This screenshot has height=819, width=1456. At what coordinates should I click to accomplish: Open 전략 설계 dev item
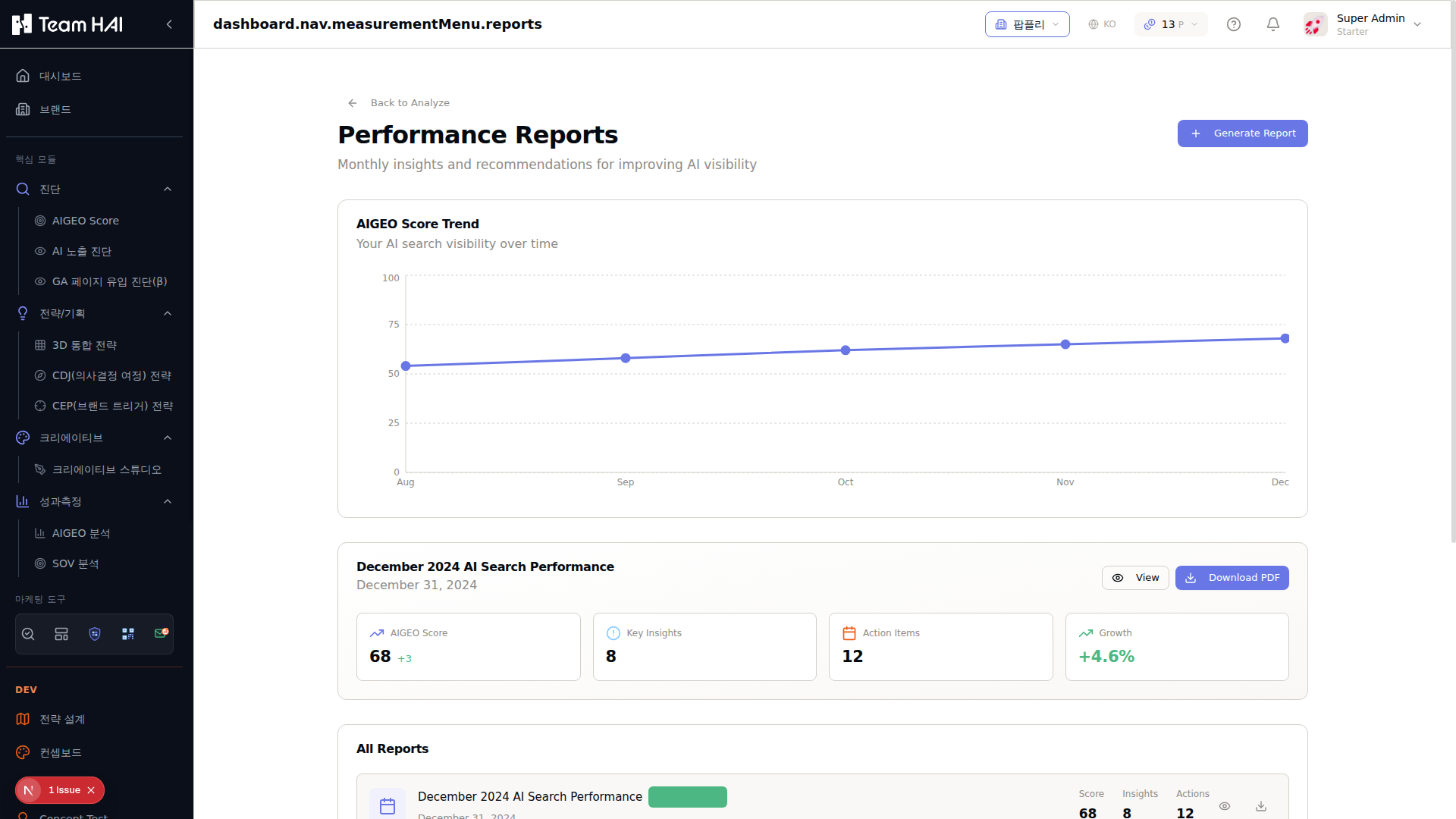click(x=94, y=719)
